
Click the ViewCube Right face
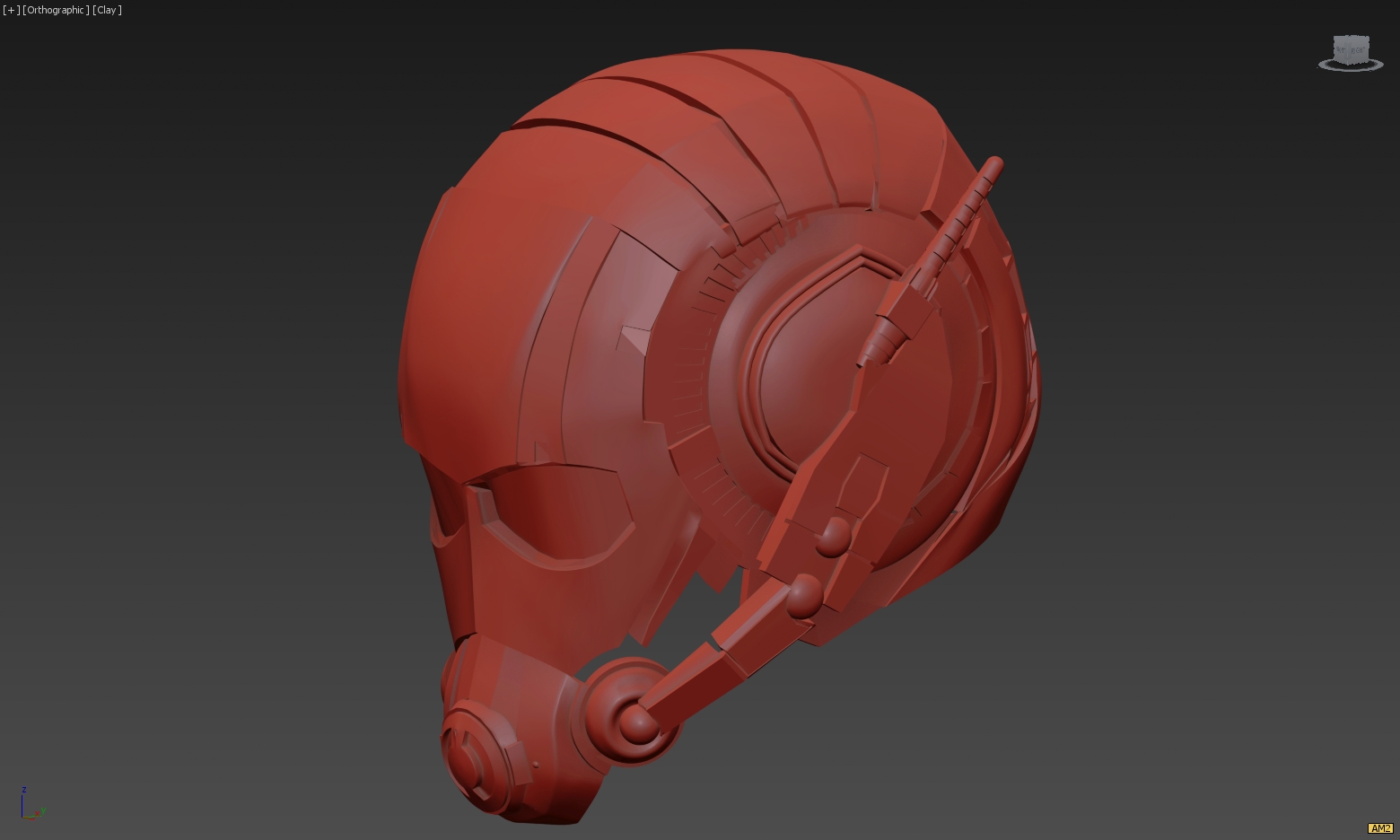click(x=1359, y=50)
